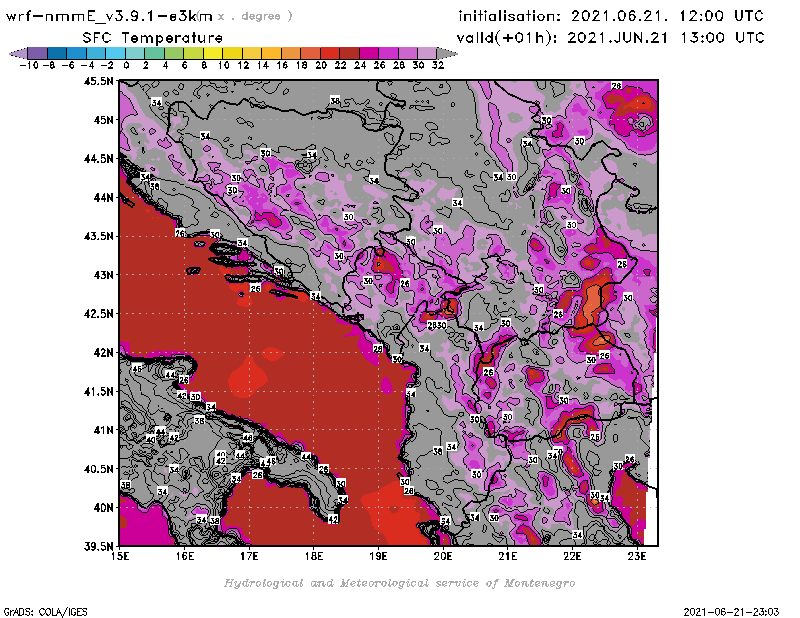The height and width of the screenshot is (618, 800).
Task: Click the red legend swatch between 20 and 22
Action: (x=330, y=53)
